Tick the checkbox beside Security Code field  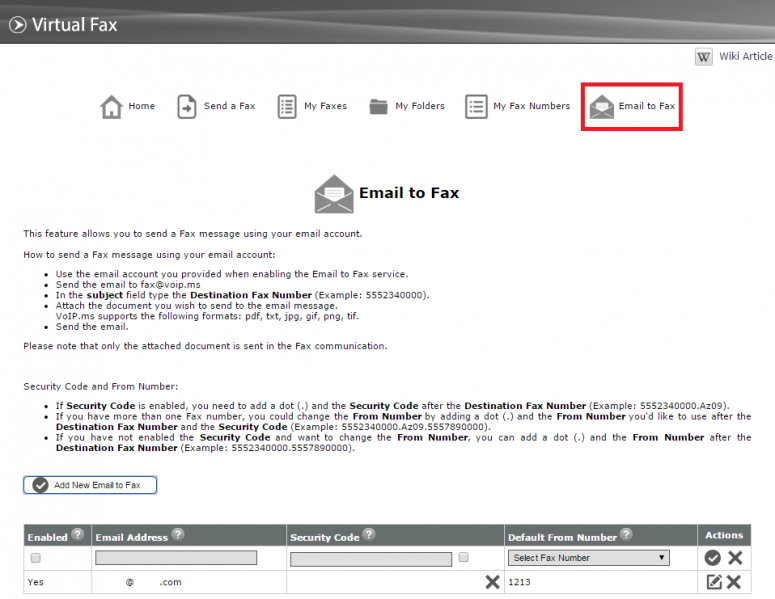pos(463,557)
